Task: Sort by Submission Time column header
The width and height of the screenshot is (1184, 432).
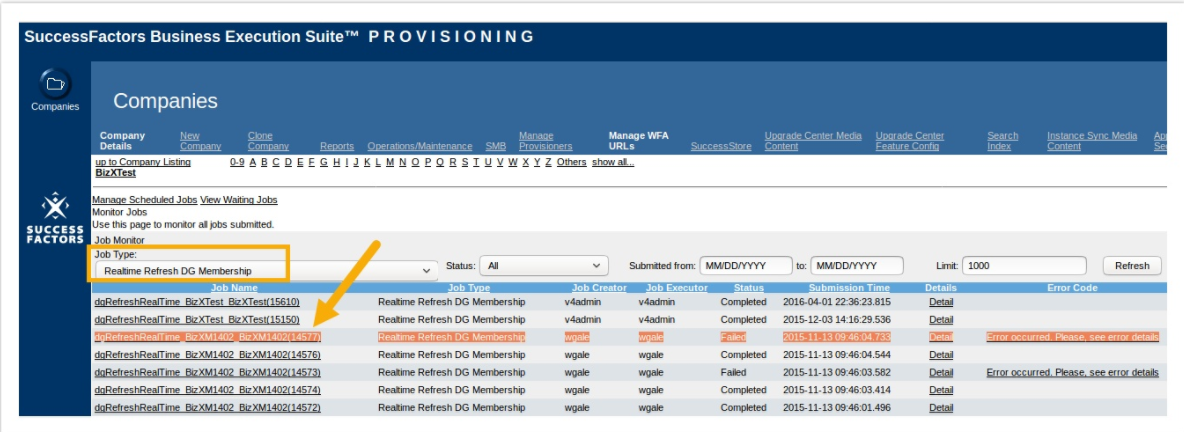Action: tap(849, 288)
